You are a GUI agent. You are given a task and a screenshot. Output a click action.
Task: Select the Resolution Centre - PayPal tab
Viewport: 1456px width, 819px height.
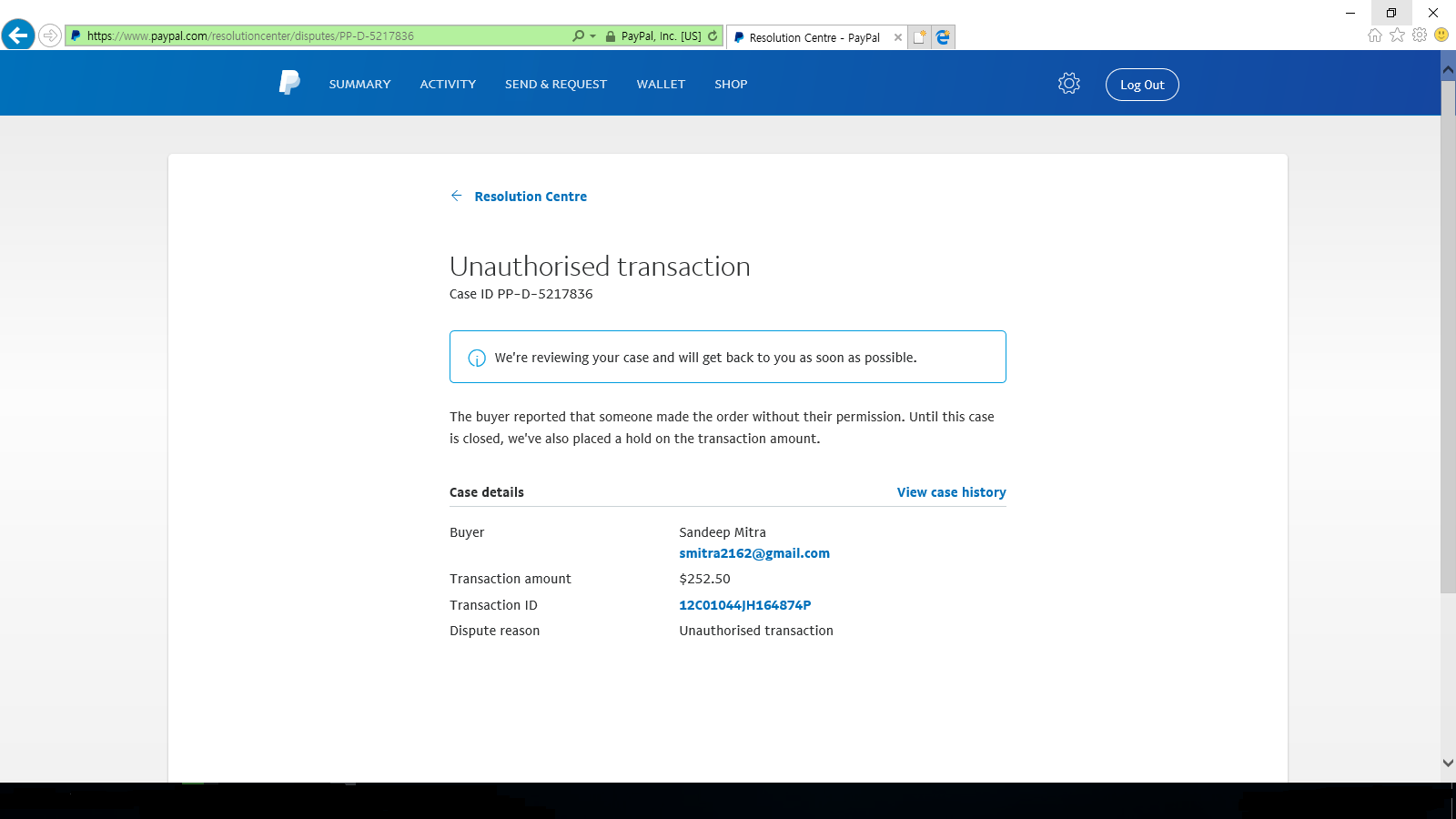pos(814,37)
